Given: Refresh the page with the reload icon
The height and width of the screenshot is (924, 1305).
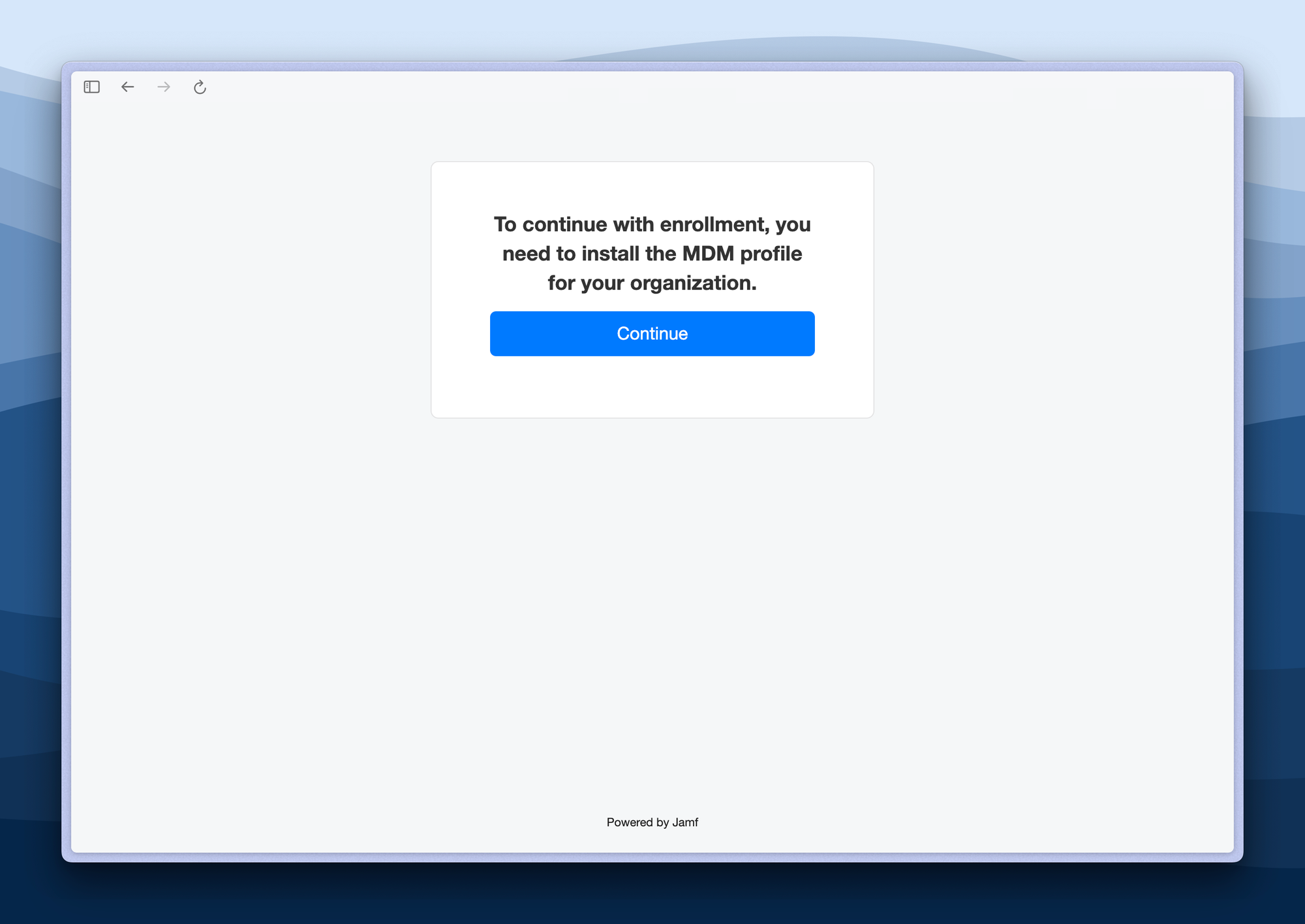Looking at the screenshot, I should 199,87.
